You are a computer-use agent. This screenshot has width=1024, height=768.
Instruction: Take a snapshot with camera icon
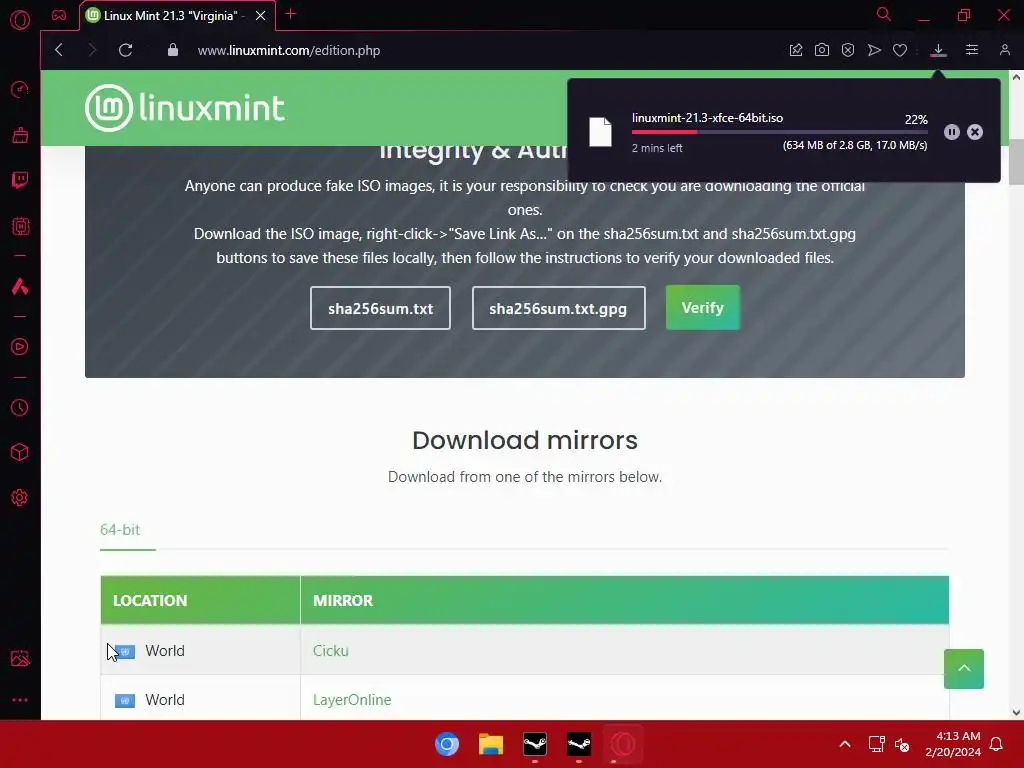click(x=822, y=50)
